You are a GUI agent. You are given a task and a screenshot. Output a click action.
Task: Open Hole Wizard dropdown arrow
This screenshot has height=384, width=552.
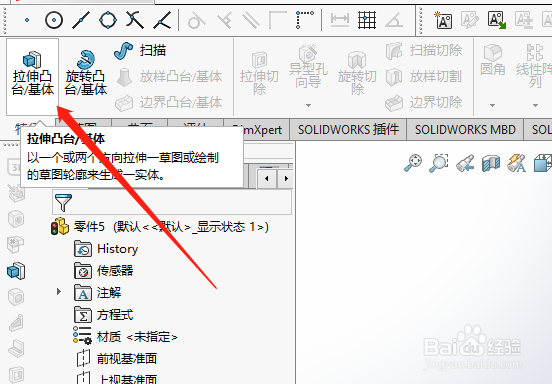308,105
